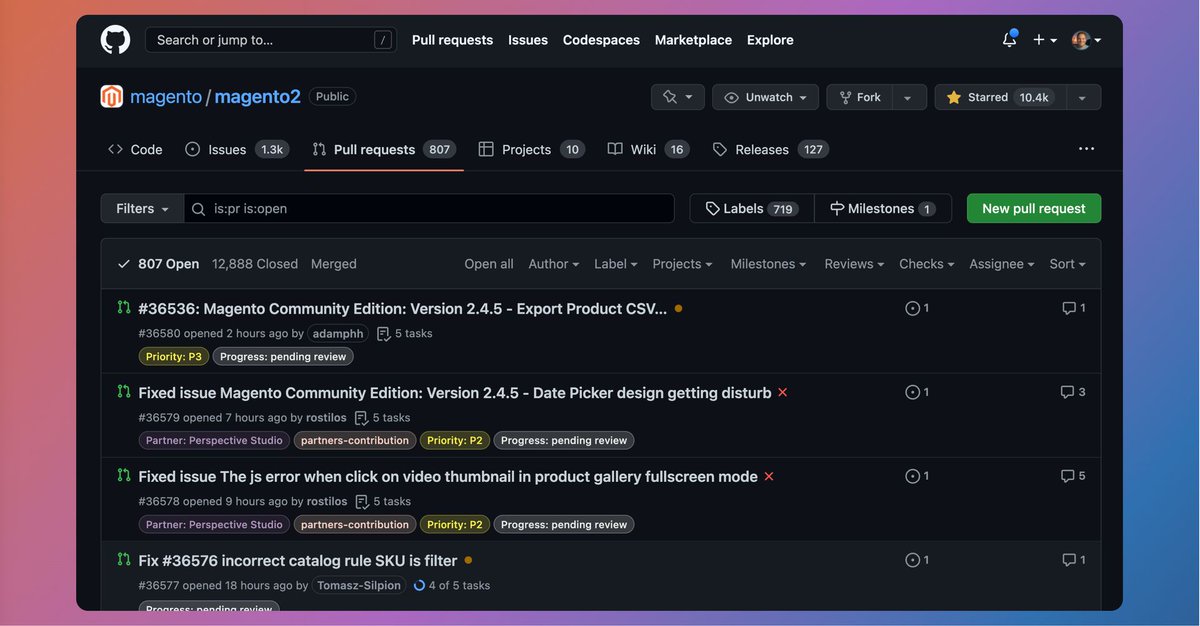This screenshot has width=1200, height=626.
Task: Click Priority: P2 label on PR #36578
Action: pos(455,524)
